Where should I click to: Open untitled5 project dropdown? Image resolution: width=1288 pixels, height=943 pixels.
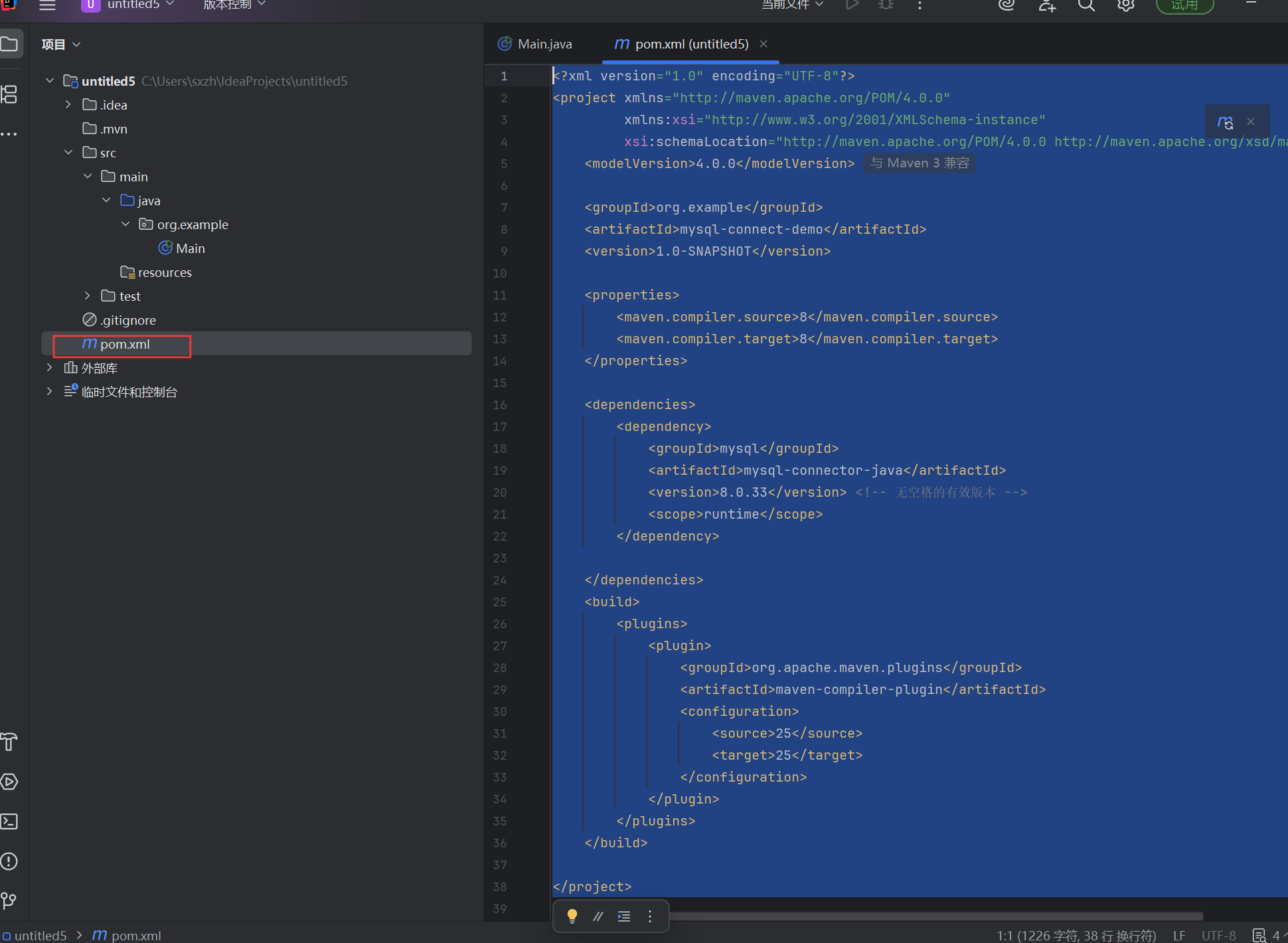point(128,5)
